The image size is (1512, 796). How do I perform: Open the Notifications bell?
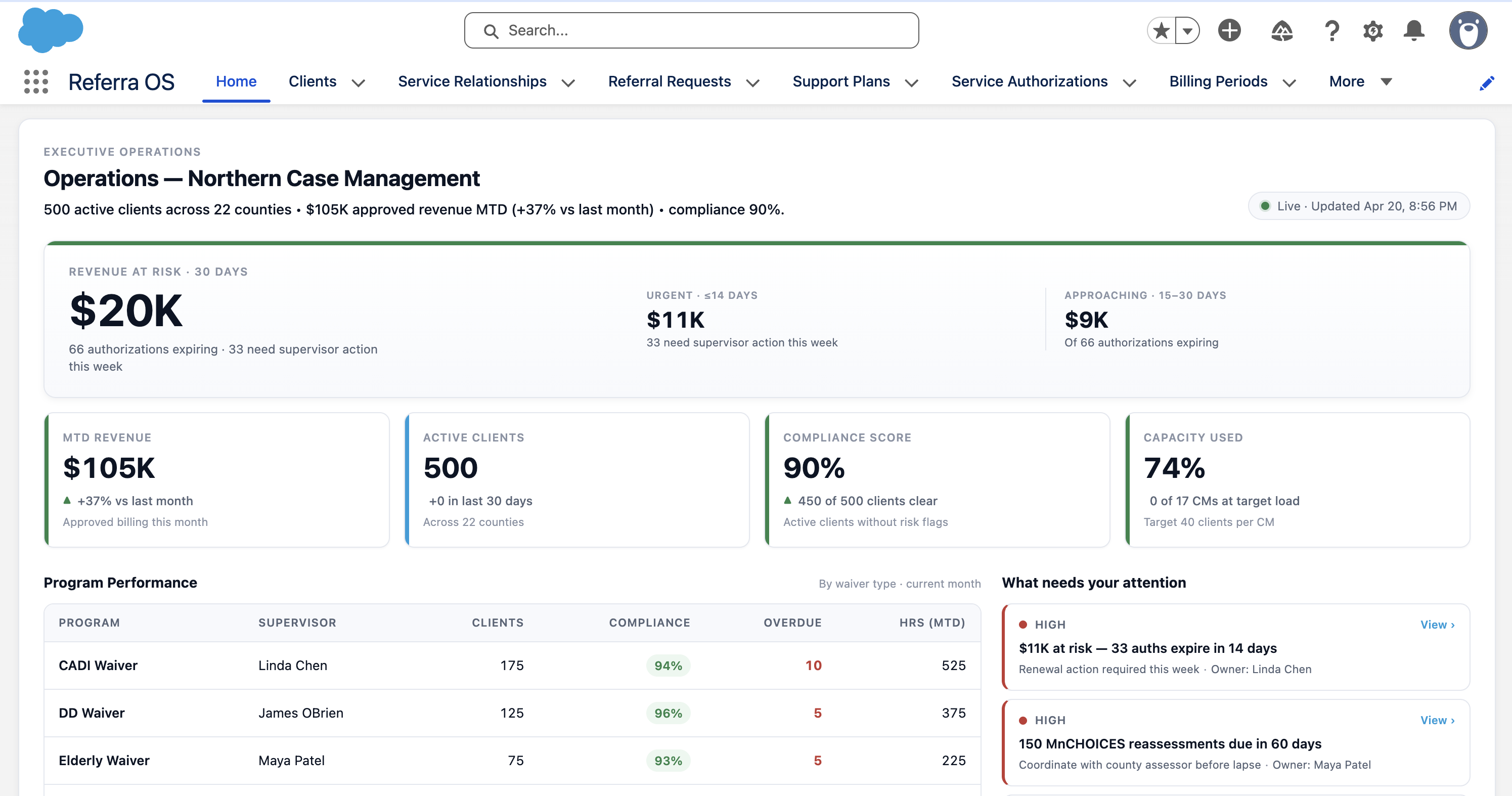(x=1414, y=30)
